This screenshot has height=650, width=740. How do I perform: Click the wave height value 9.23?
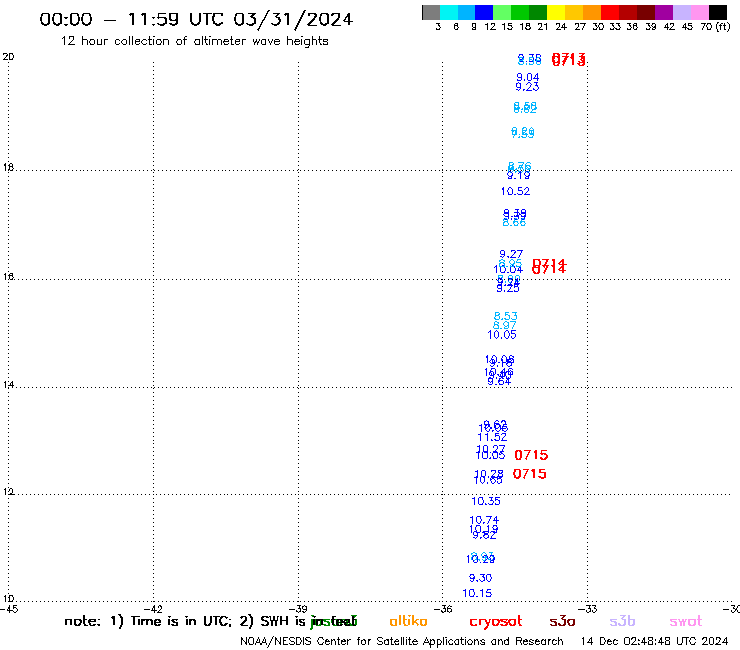tap(527, 87)
